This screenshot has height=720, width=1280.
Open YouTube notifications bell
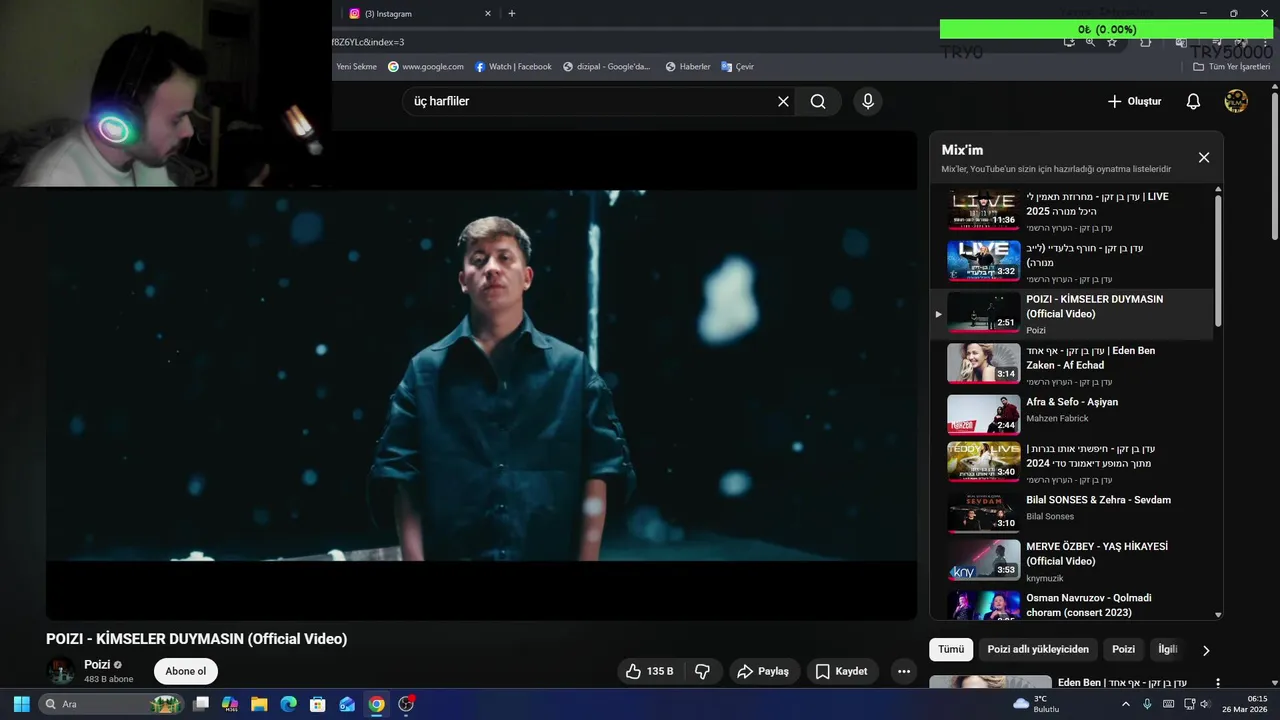1193,101
